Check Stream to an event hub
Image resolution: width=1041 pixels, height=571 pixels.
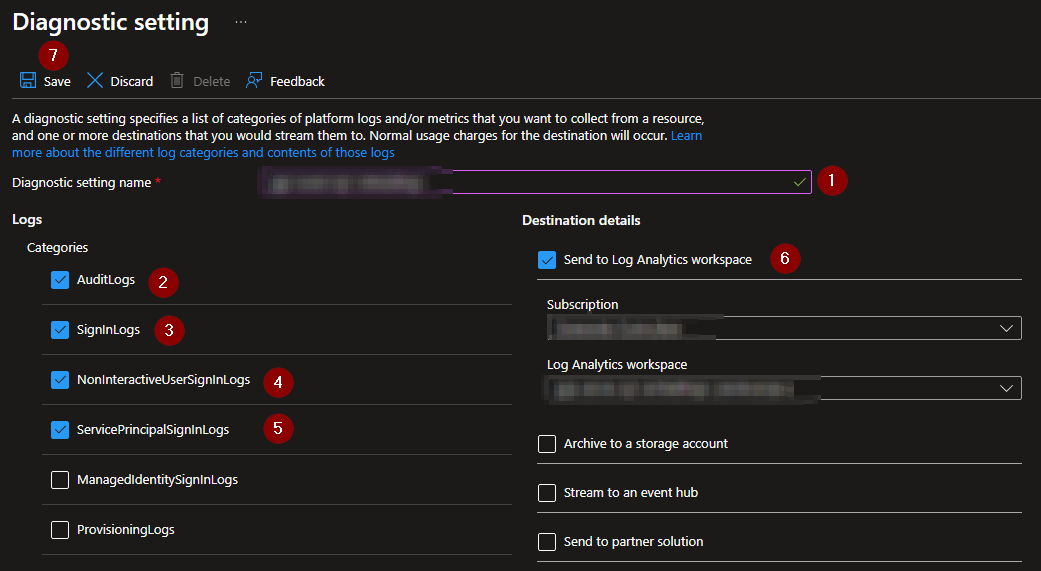click(x=547, y=493)
